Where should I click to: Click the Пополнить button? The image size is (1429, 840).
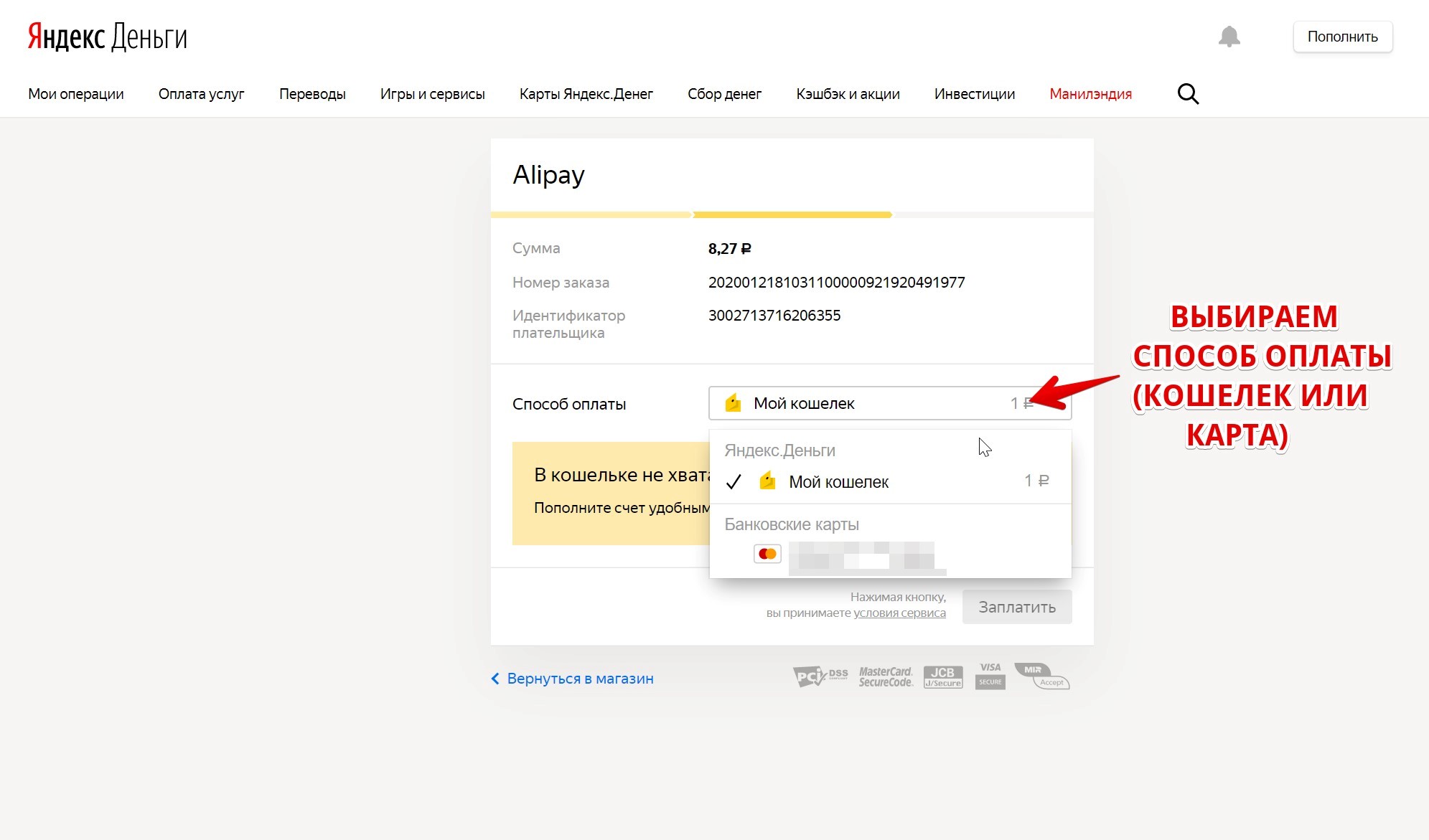(x=1343, y=37)
